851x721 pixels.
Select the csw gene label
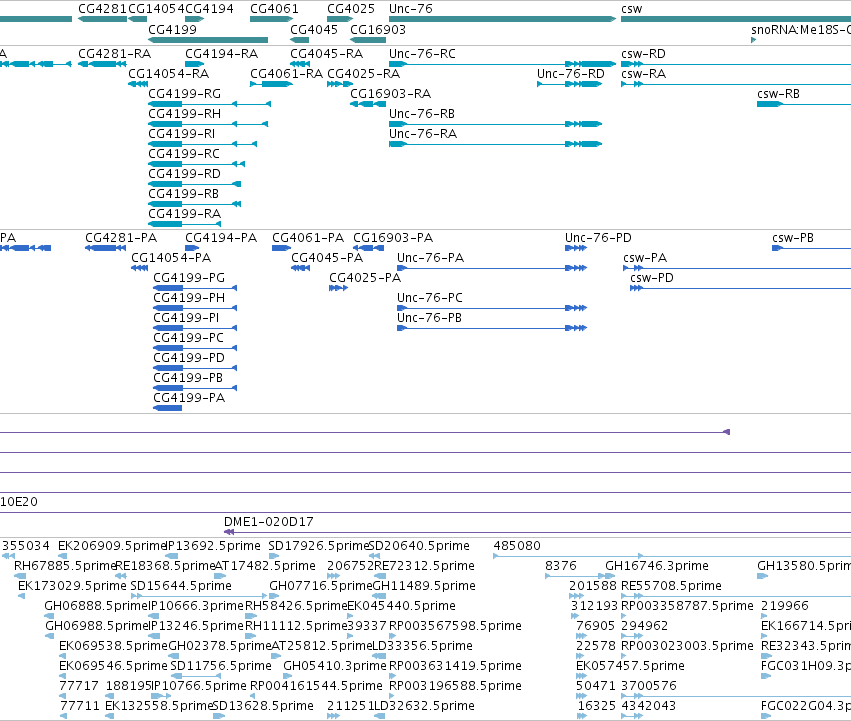coord(632,9)
